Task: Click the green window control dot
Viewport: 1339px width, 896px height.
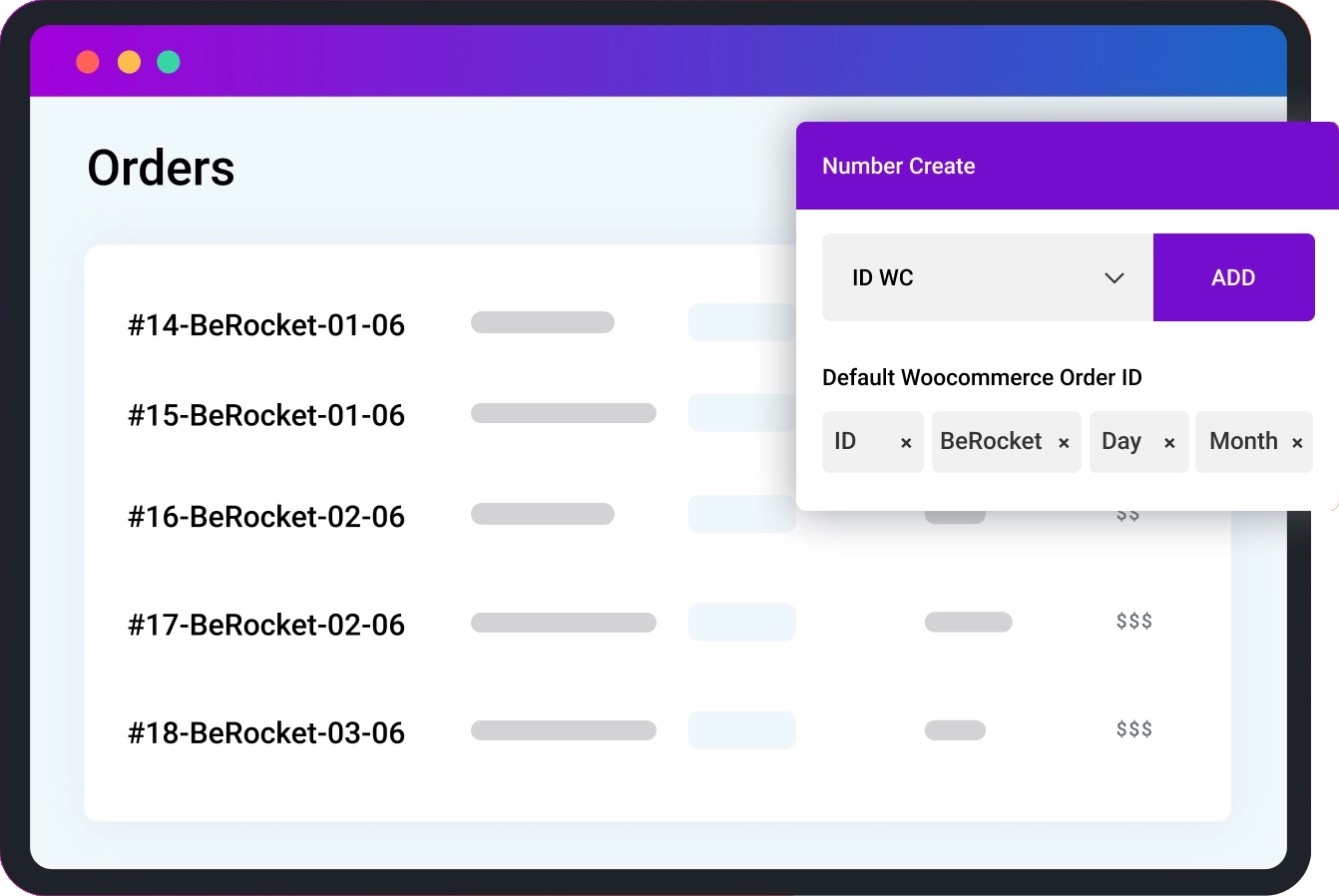Action: [169, 62]
